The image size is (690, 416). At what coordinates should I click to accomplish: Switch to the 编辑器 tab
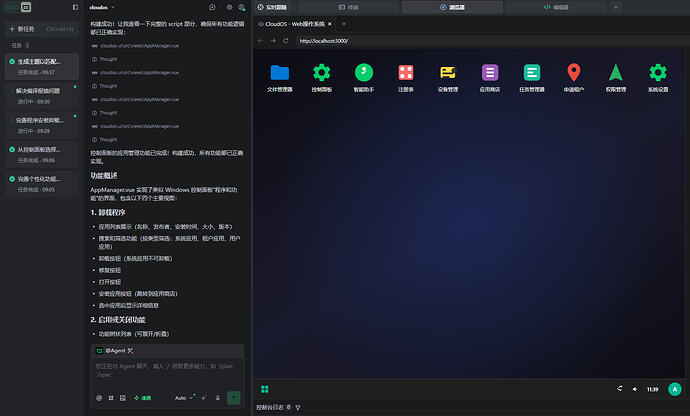coord(556,7)
